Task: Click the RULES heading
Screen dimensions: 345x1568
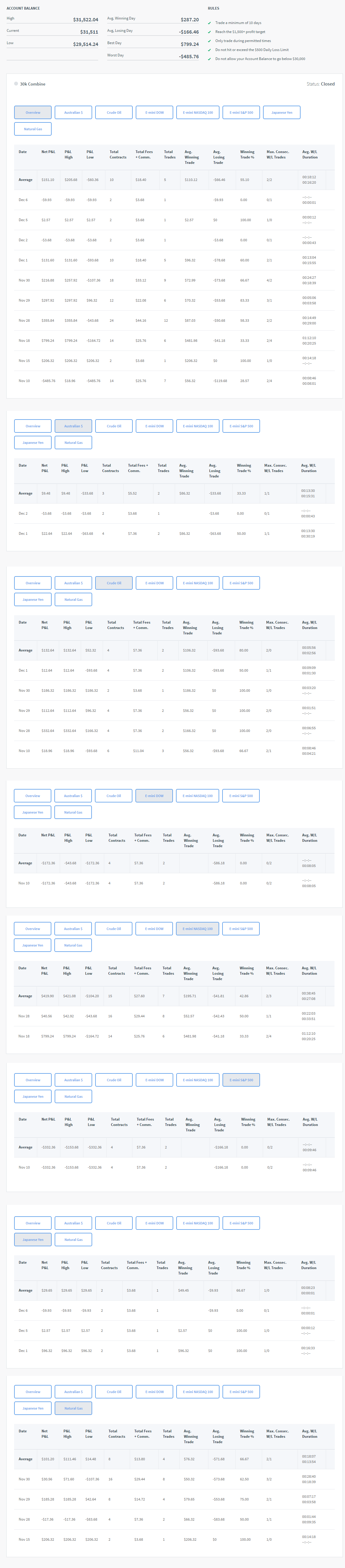Action: click(213, 8)
